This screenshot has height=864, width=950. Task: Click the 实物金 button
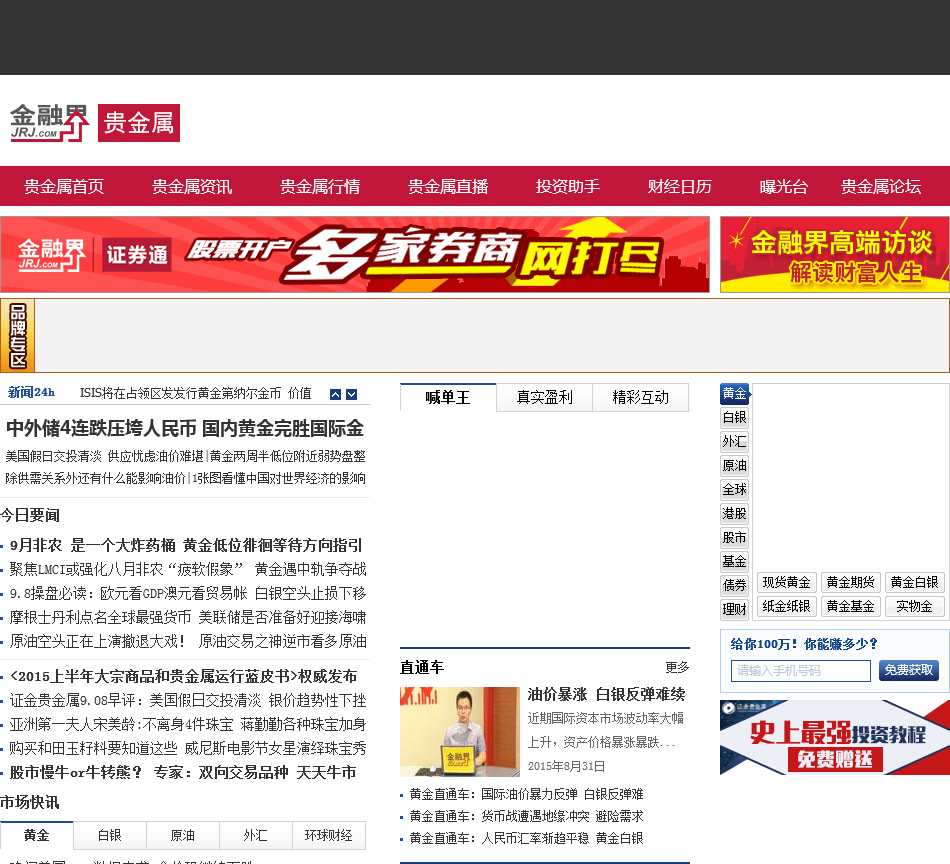tap(914, 606)
